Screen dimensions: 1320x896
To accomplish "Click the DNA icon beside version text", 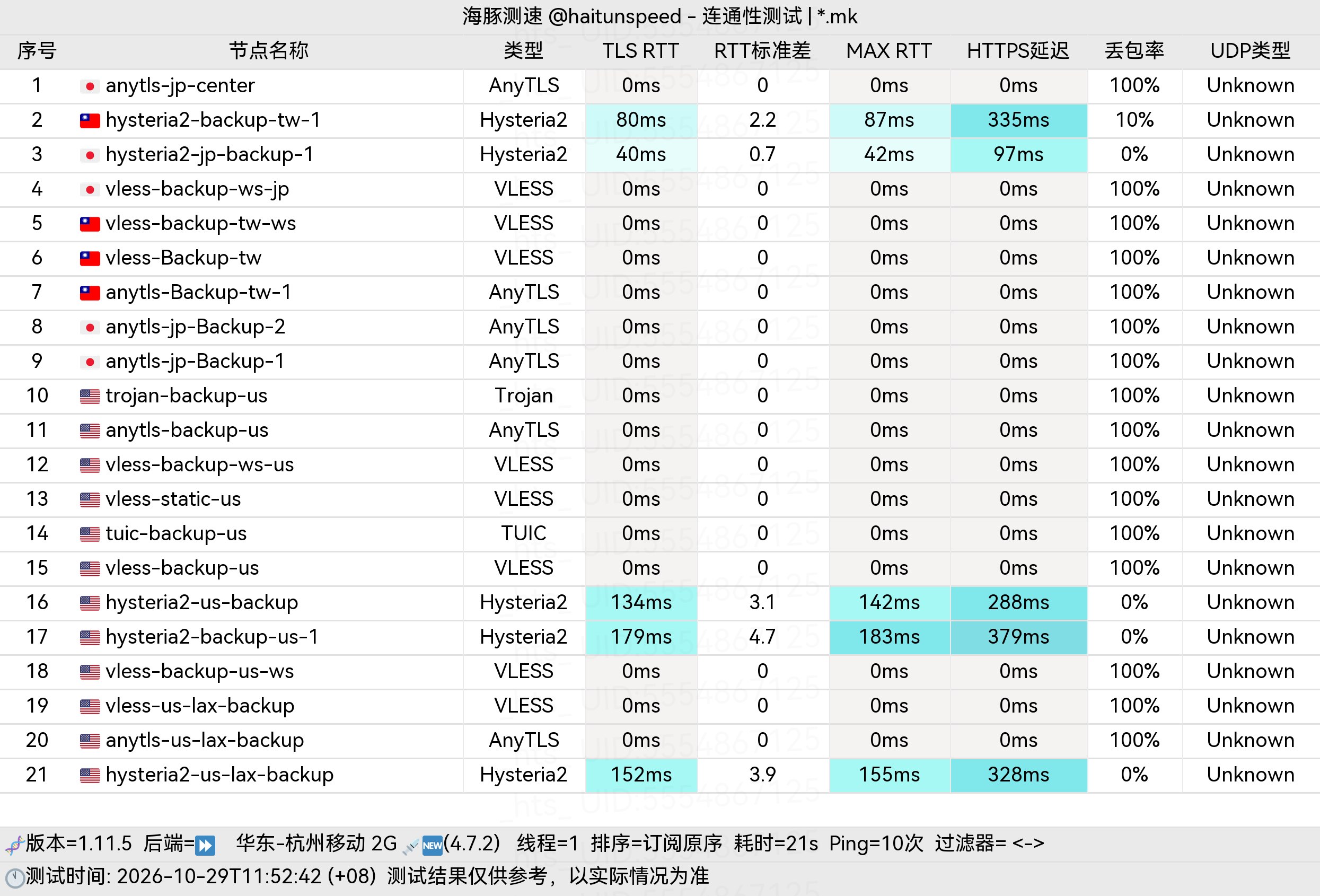I will tap(14, 845).
